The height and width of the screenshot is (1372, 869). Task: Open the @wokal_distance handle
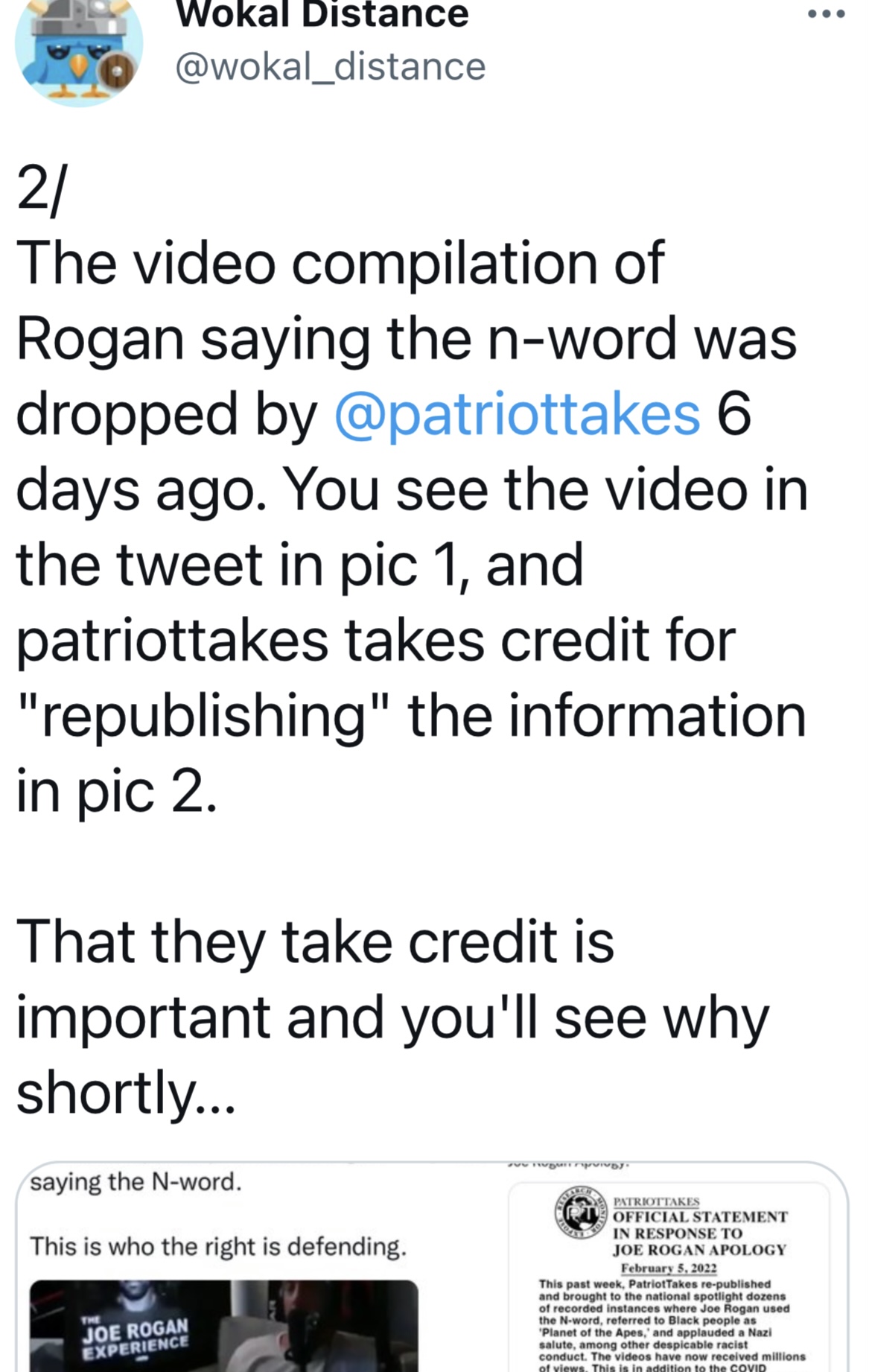tap(330, 67)
